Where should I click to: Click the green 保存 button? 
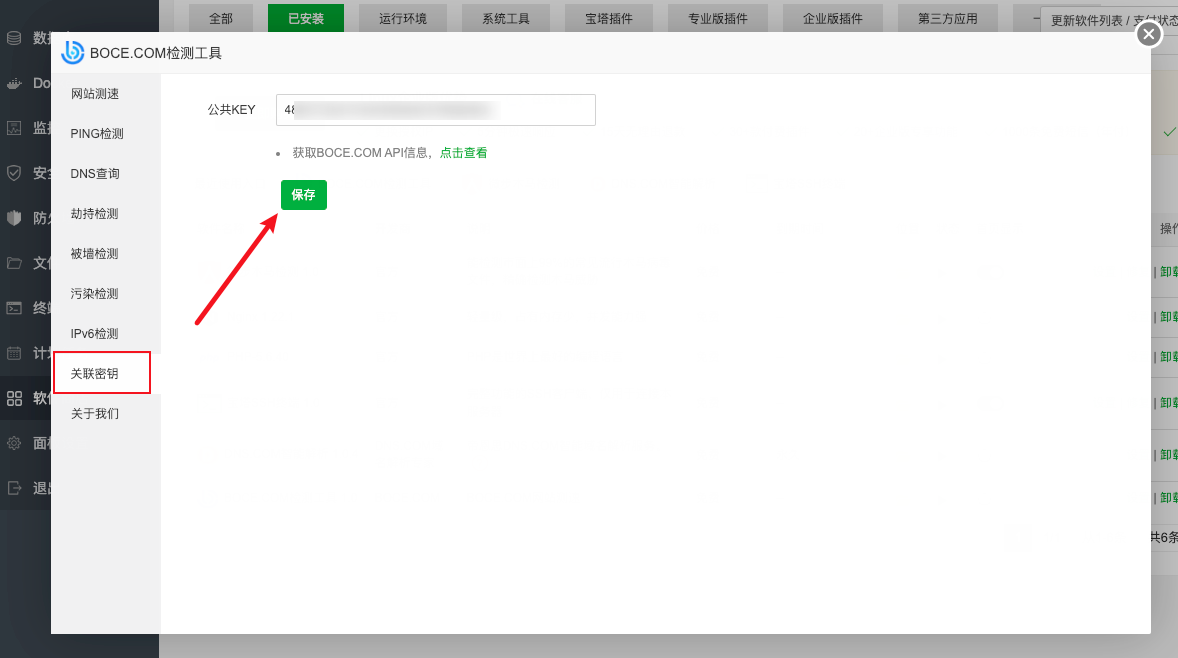click(x=304, y=195)
